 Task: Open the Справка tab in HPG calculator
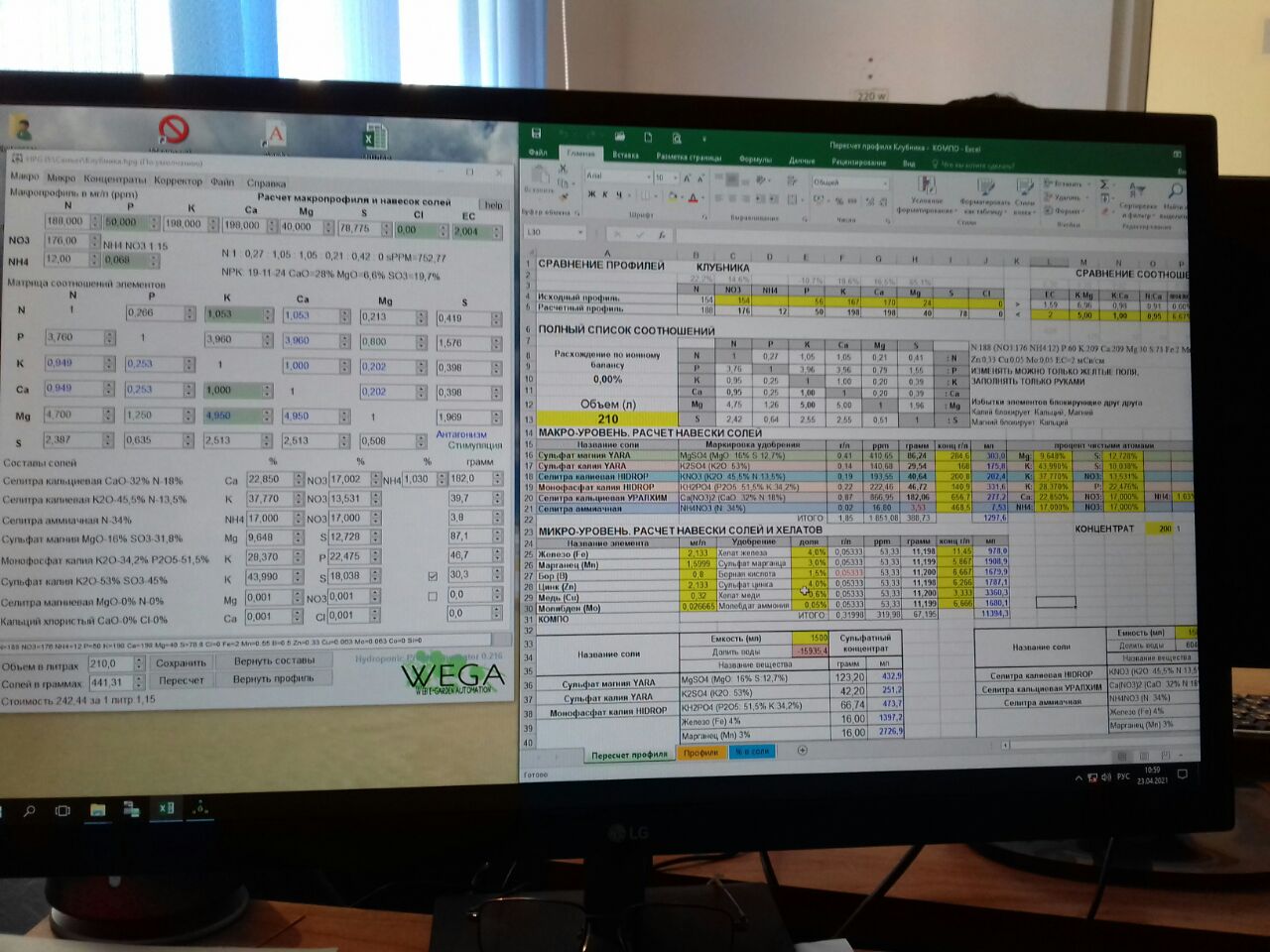266,183
